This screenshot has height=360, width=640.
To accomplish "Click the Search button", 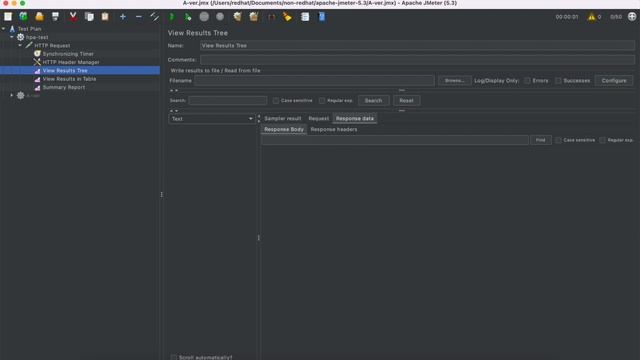I will pyautogui.click(x=373, y=100).
